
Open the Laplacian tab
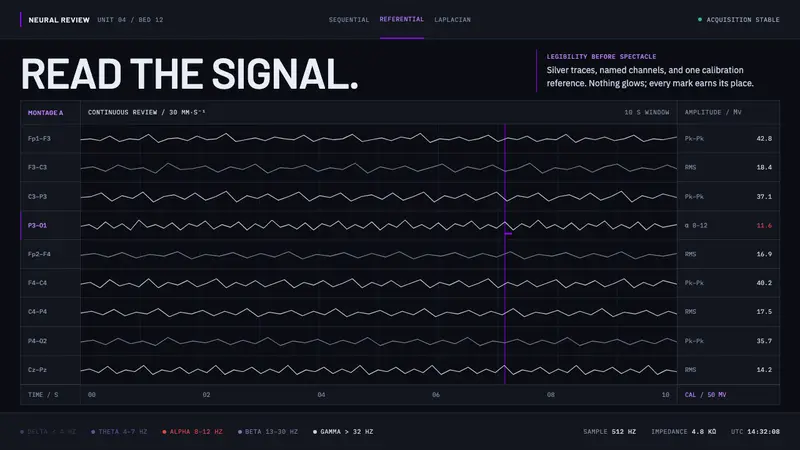(x=453, y=20)
